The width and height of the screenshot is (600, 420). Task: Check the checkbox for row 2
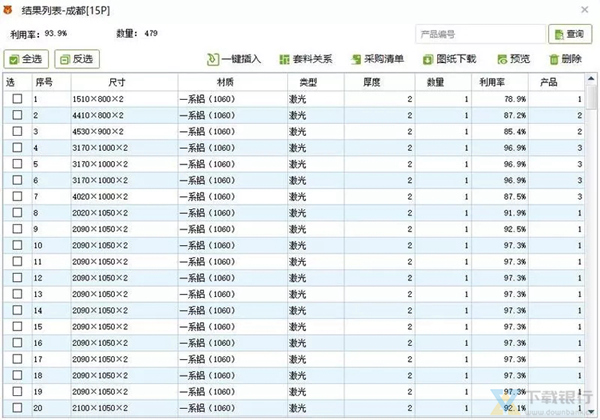coord(17,115)
